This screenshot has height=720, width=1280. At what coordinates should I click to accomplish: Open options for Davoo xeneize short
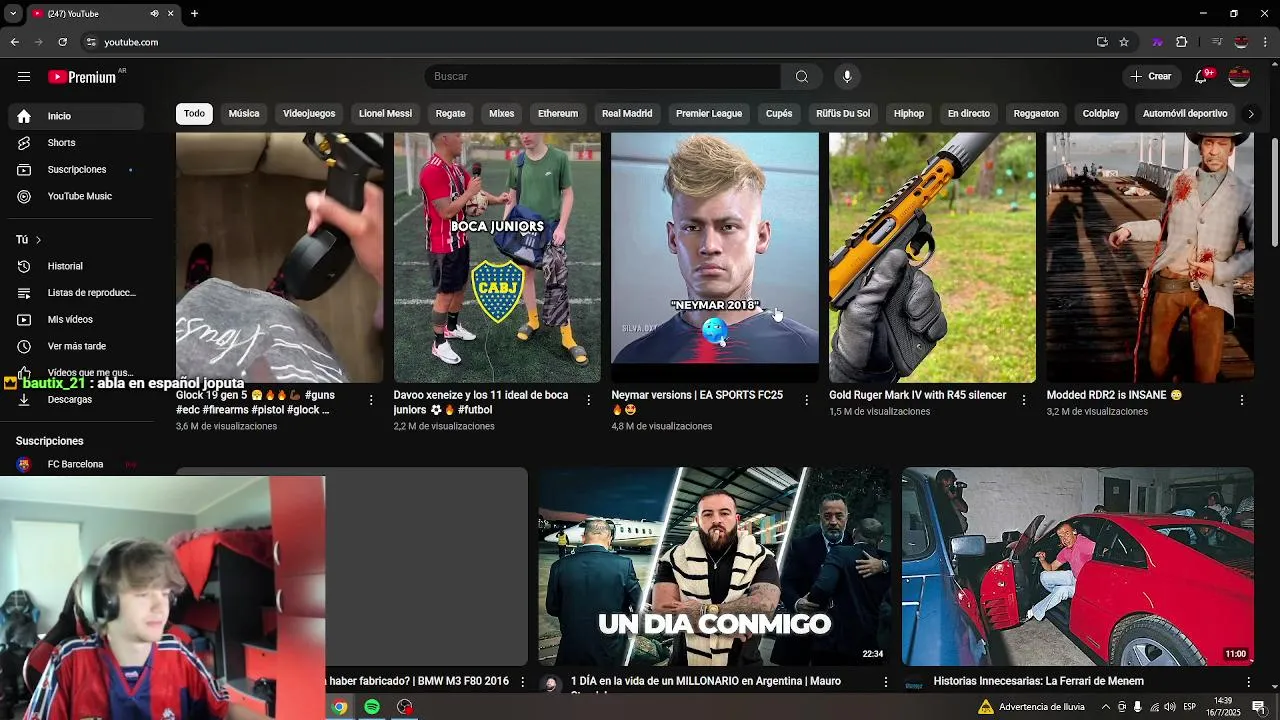[589, 400]
